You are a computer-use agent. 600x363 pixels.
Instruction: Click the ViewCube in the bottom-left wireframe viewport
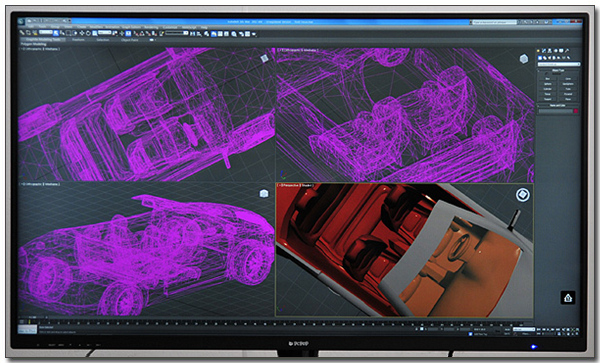(264, 194)
